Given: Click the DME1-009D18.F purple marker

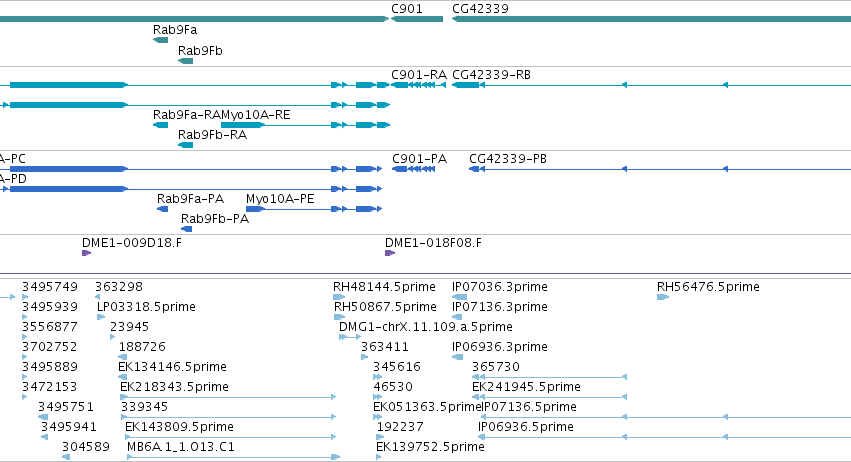Looking at the screenshot, I should click(x=86, y=253).
